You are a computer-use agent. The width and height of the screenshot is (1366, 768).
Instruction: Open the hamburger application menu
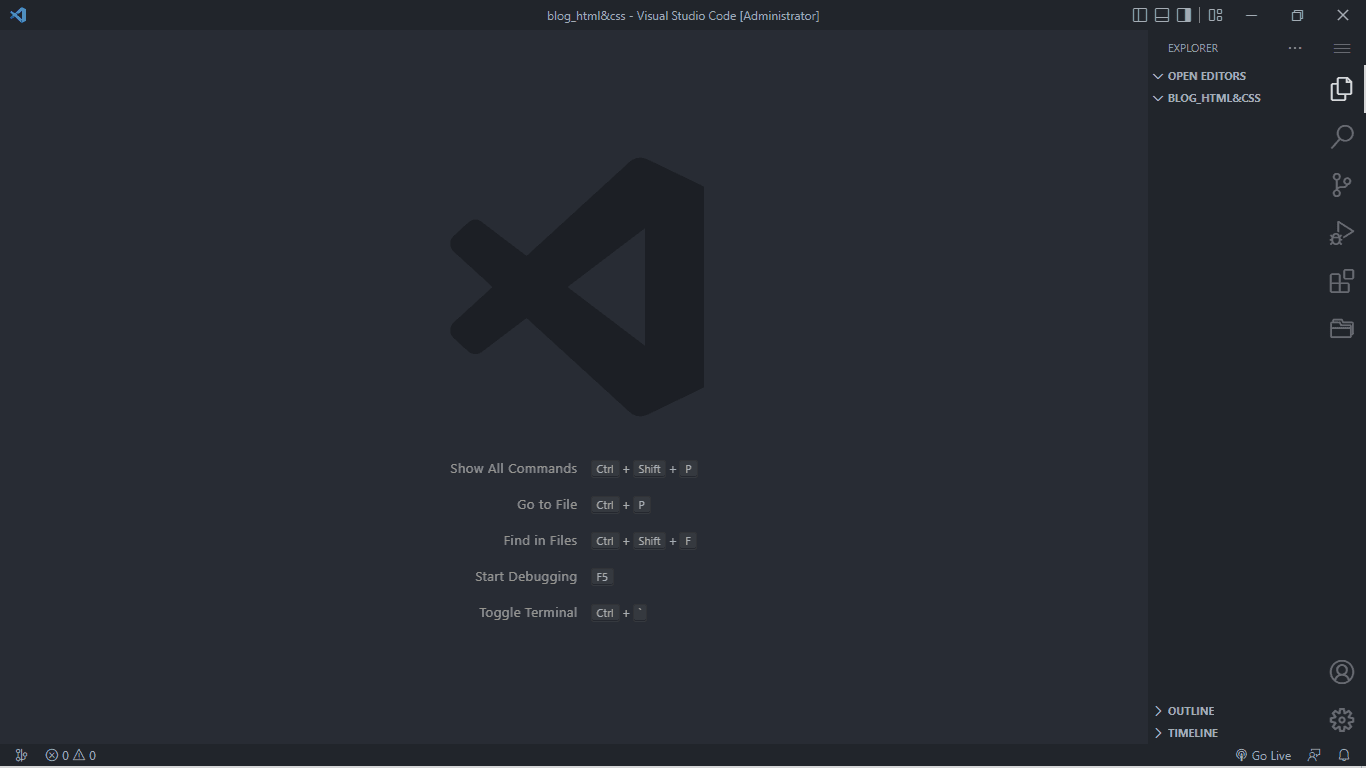point(1342,48)
